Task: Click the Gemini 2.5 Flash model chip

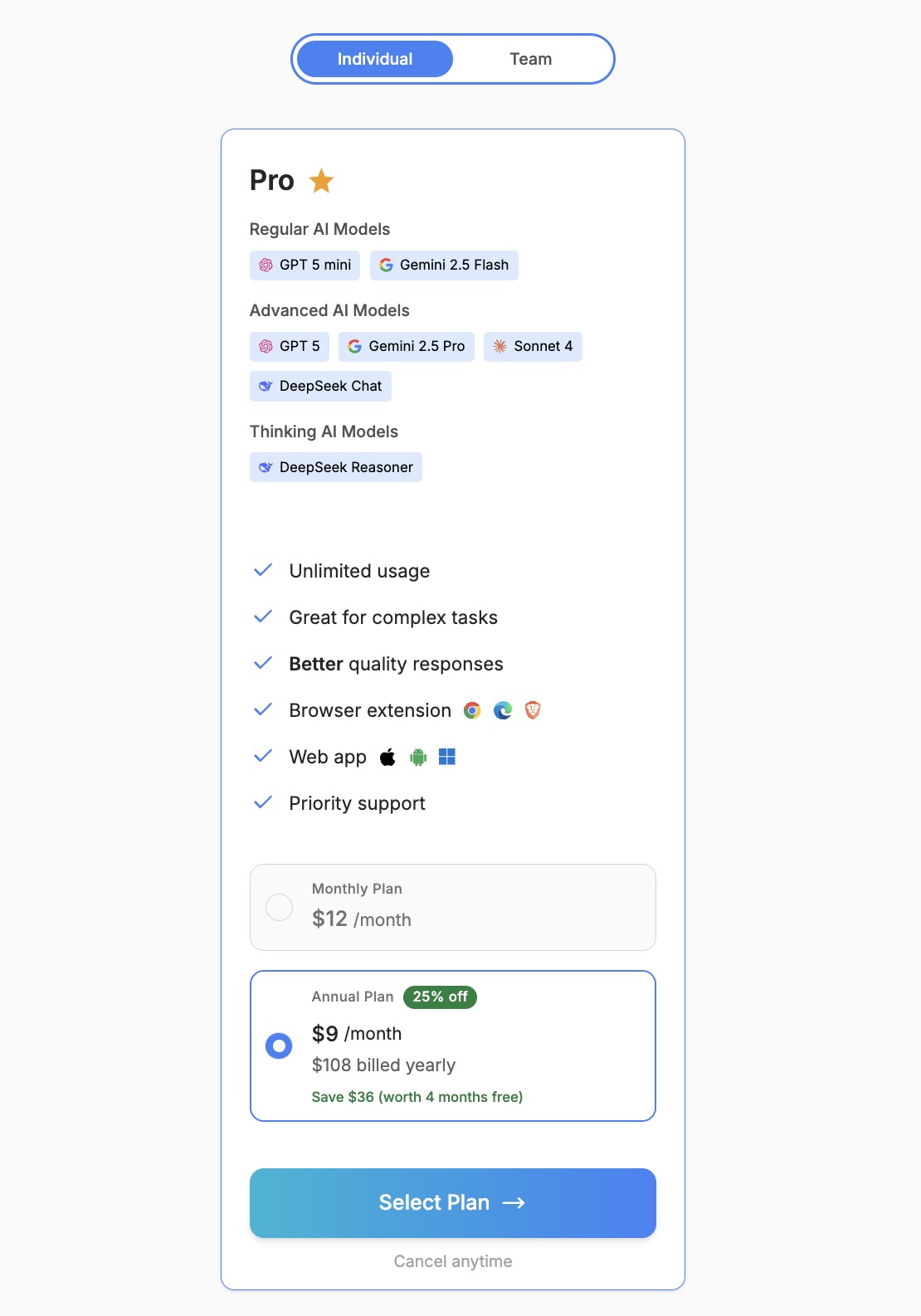Action: [x=444, y=266]
